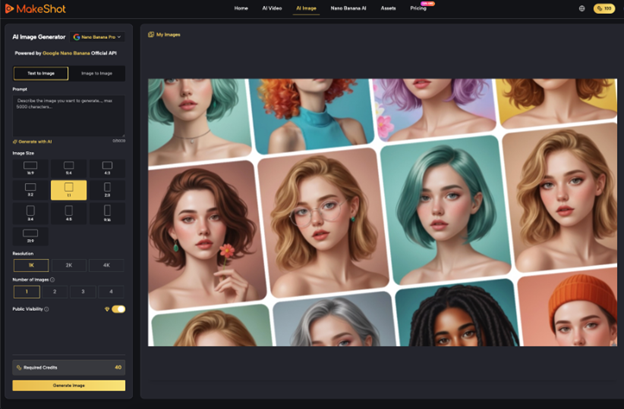624x409 pixels.
Task: Click purple-haired portrait with flowers
Action: 434,107
